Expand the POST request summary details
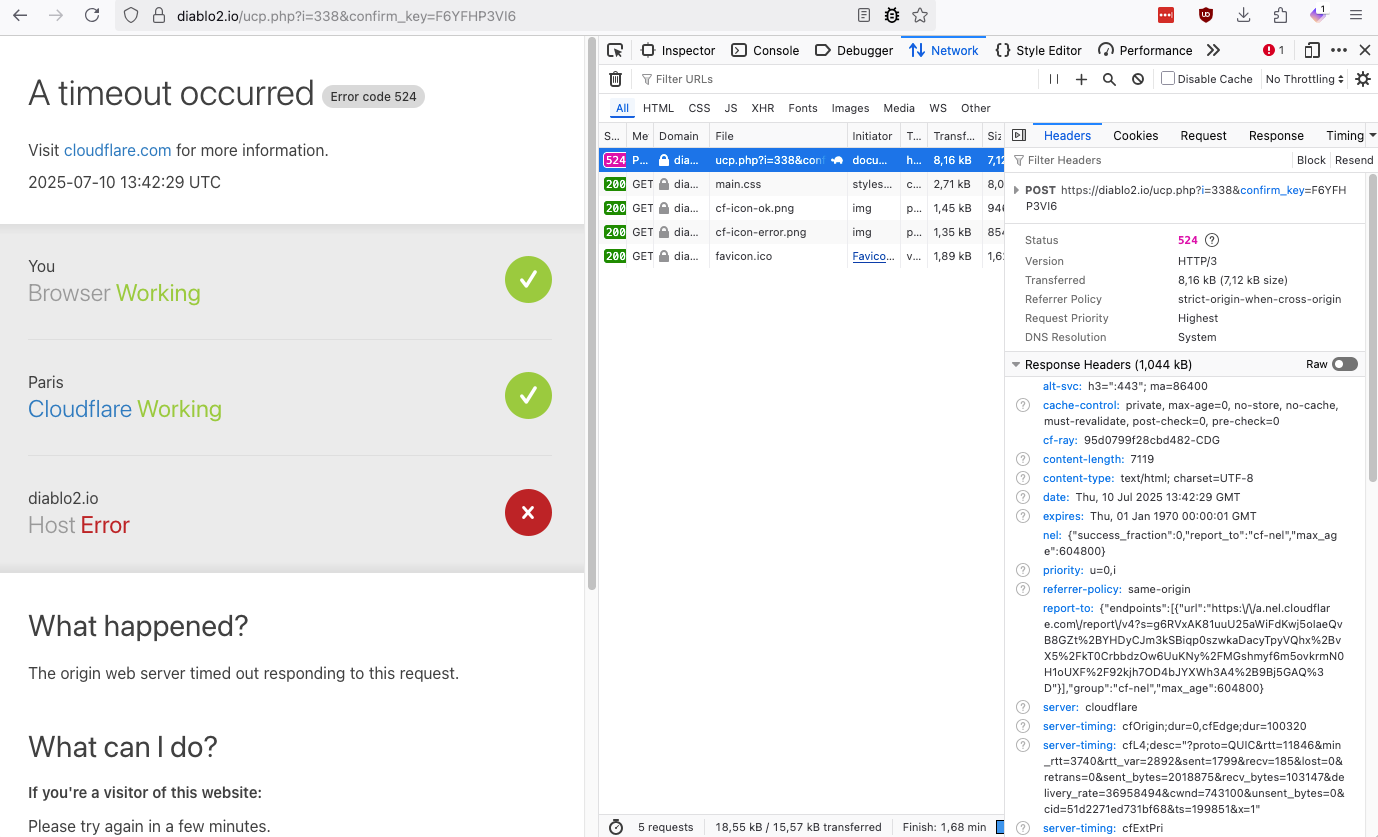Viewport: 1378px width, 837px height. (x=1016, y=190)
